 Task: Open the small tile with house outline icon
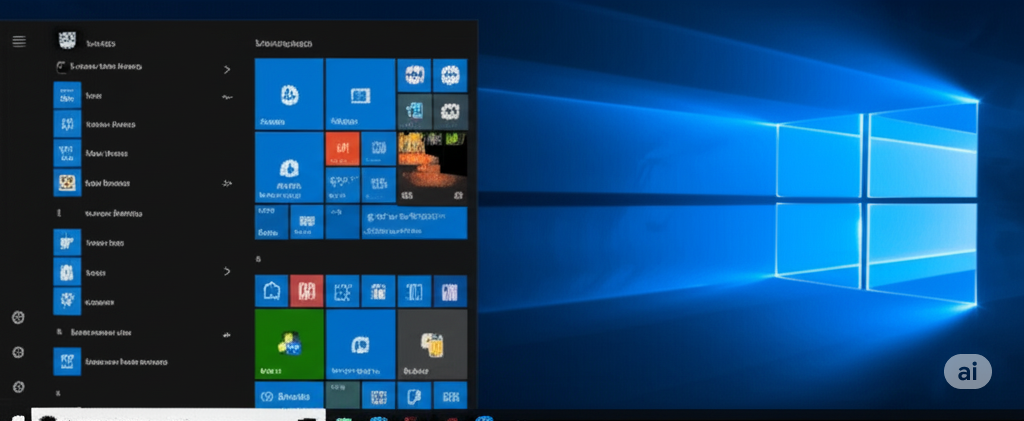coord(272,291)
